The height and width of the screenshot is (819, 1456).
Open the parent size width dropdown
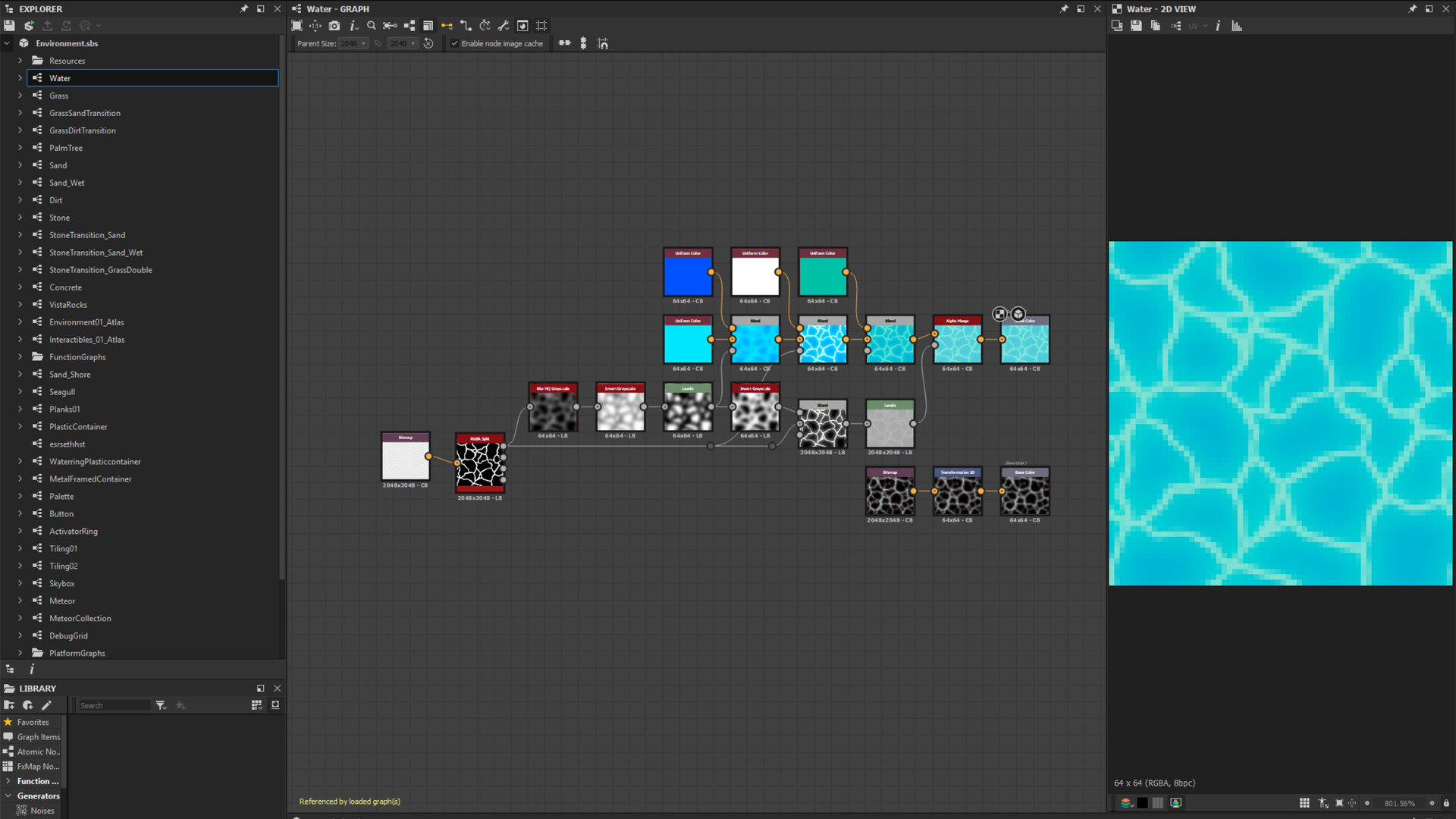tap(353, 43)
